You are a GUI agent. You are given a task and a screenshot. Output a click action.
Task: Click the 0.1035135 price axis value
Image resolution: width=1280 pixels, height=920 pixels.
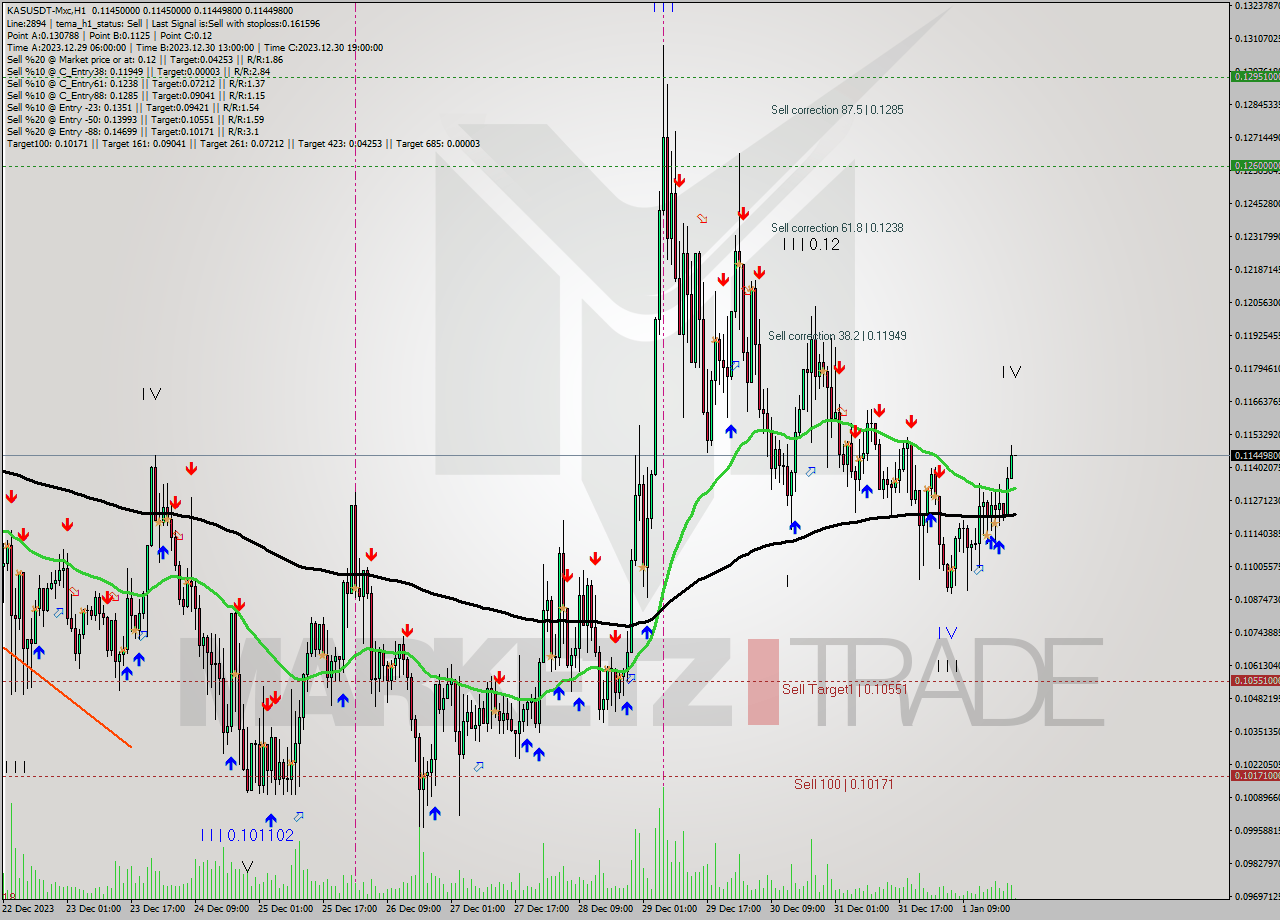click(1256, 731)
